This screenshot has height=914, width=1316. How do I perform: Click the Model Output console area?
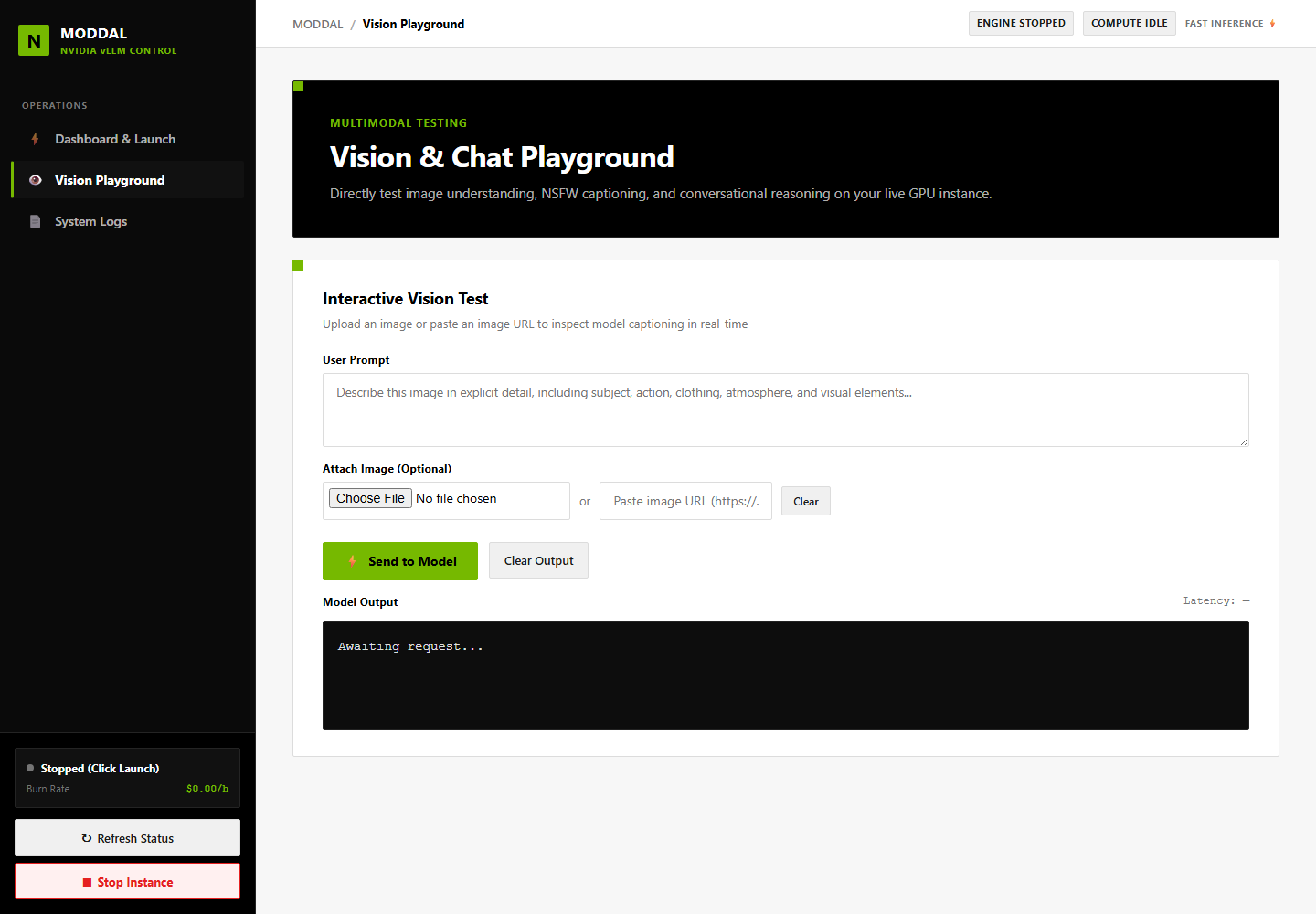[x=786, y=675]
